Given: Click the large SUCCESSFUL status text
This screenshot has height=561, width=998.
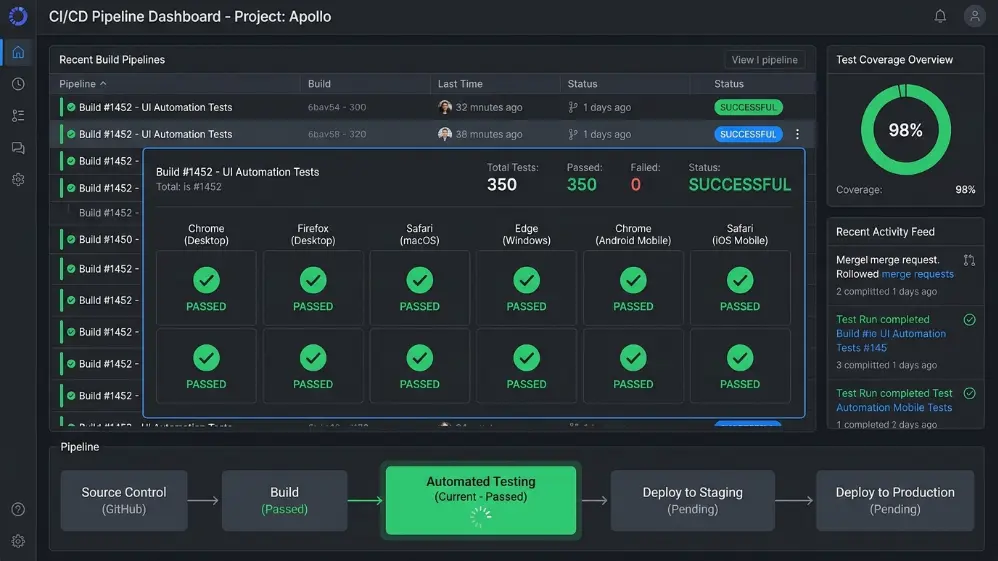Looking at the screenshot, I should point(740,185).
